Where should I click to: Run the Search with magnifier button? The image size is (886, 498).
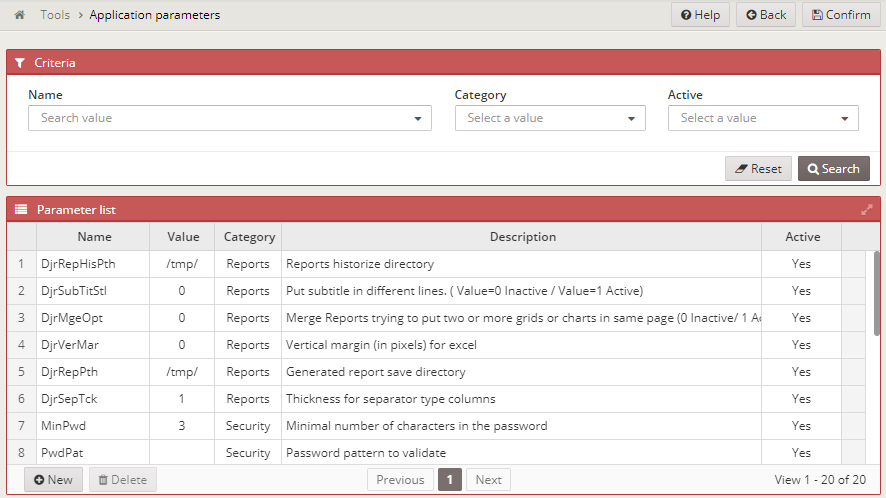coord(833,169)
